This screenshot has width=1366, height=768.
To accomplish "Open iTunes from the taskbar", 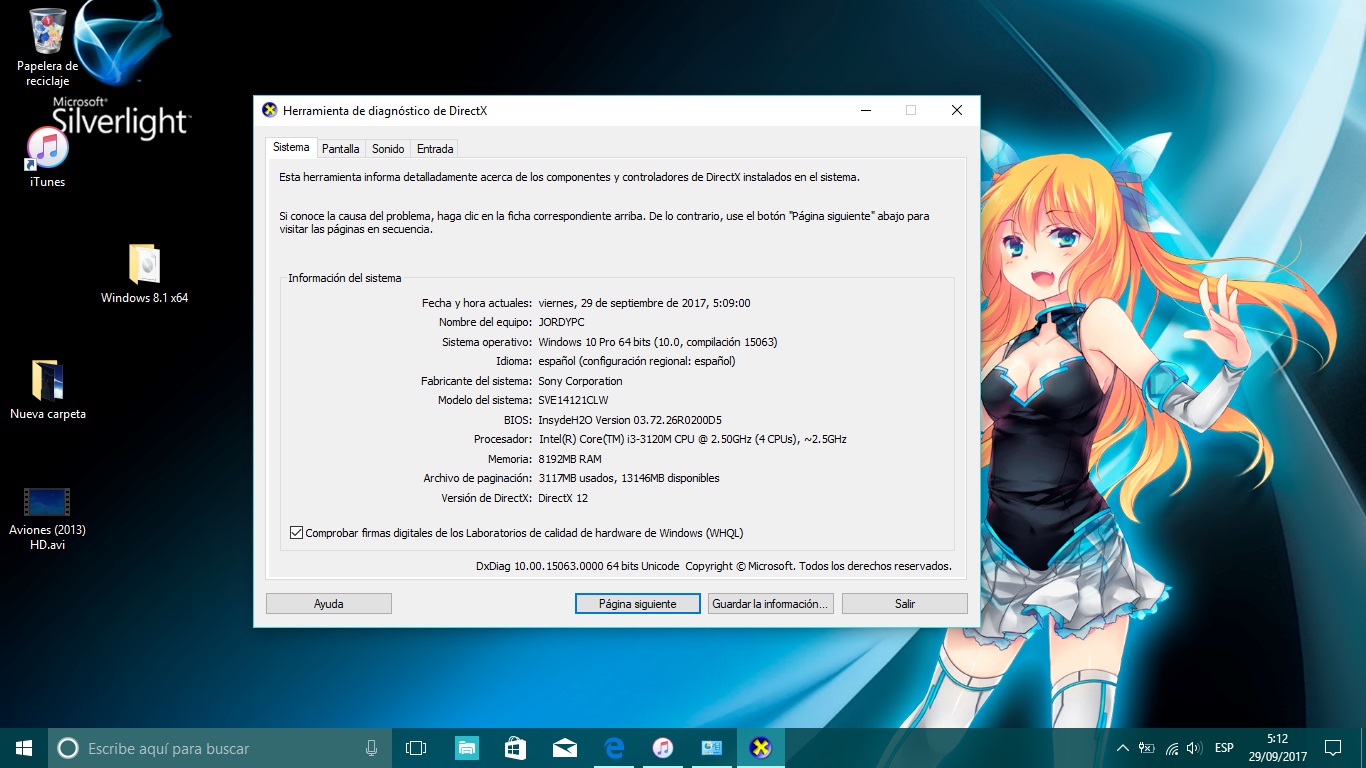I will pyautogui.click(x=662, y=747).
